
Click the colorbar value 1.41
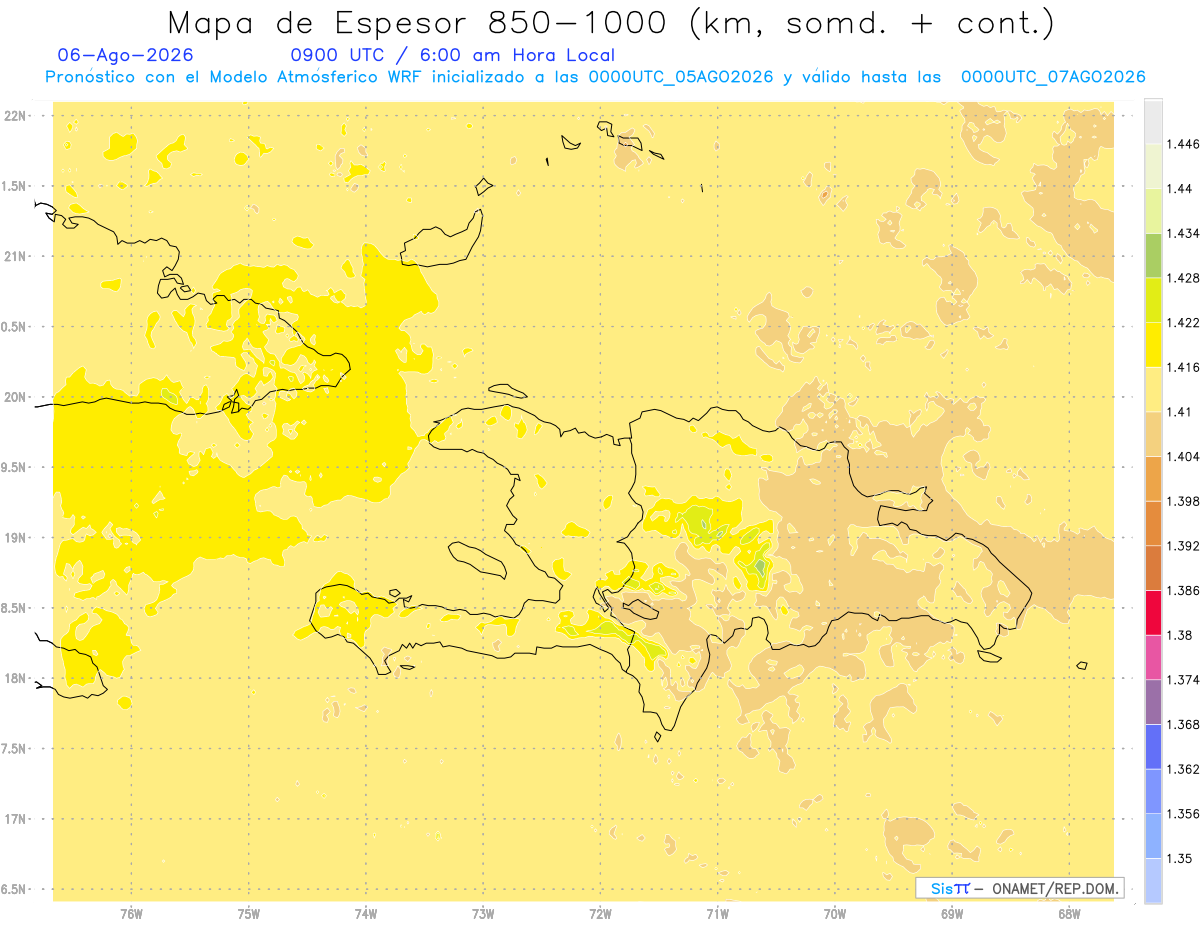1179,412
